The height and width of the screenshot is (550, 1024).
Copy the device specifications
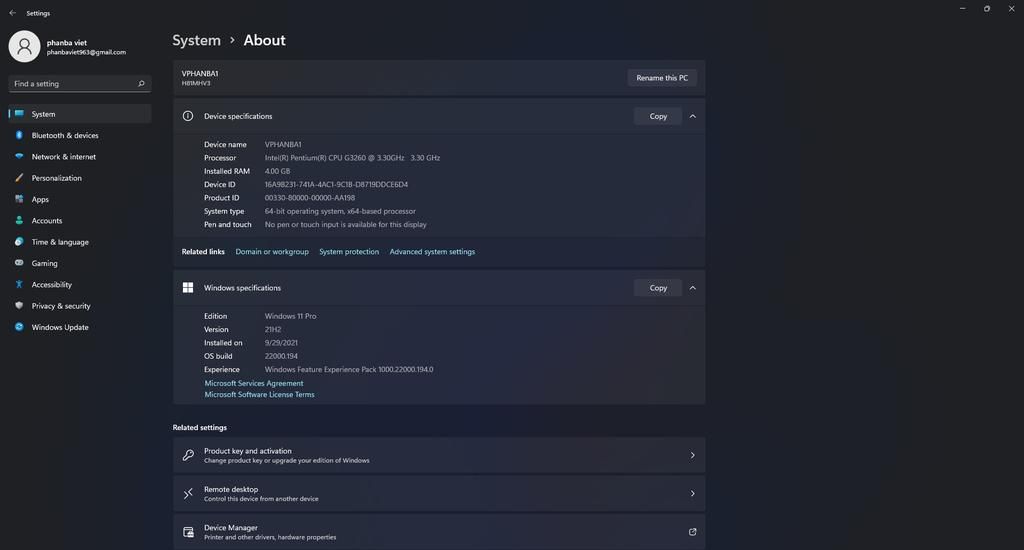(658, 116)
